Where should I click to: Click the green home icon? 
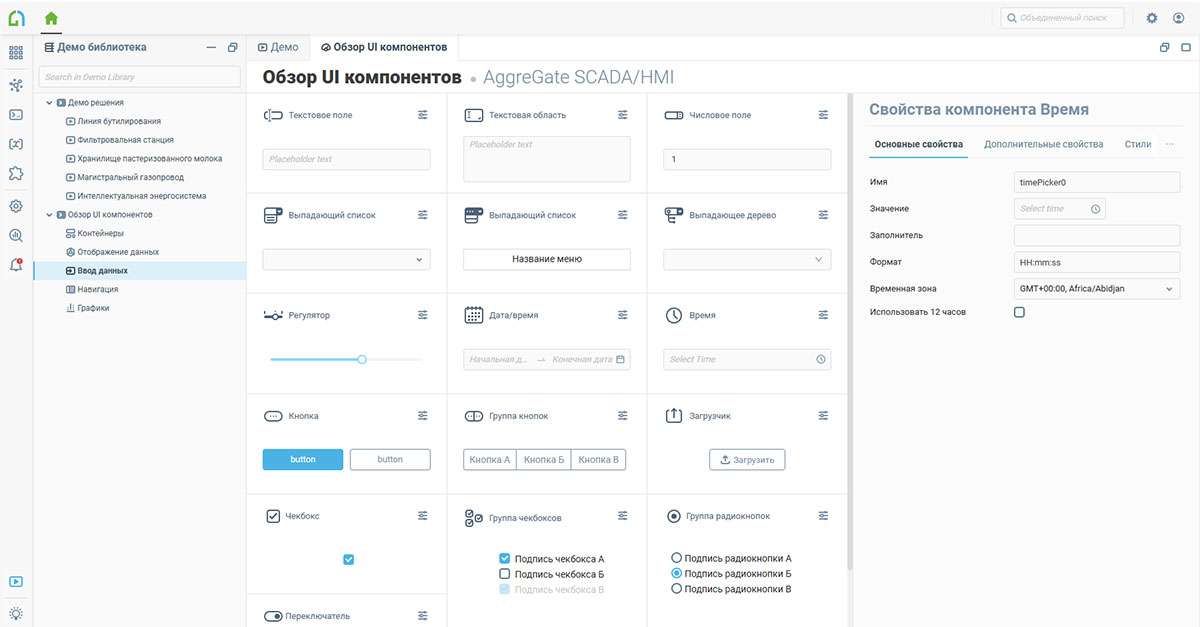tap(51, 17)
